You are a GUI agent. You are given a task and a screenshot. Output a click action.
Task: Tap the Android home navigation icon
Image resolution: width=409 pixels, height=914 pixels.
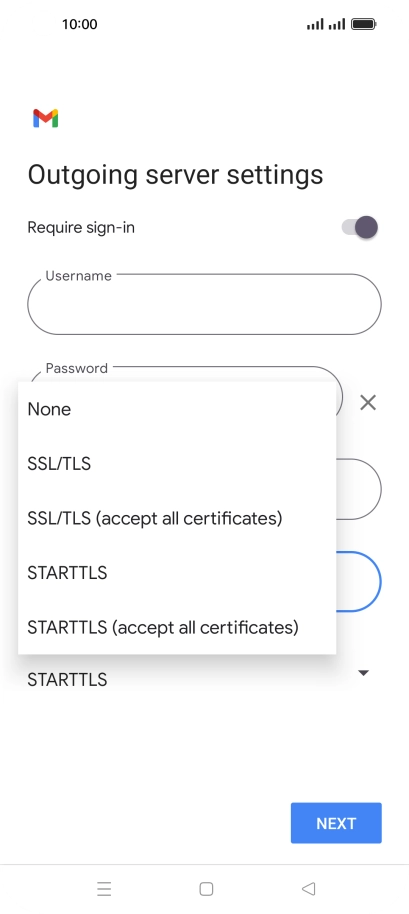[x=206, y=888]
